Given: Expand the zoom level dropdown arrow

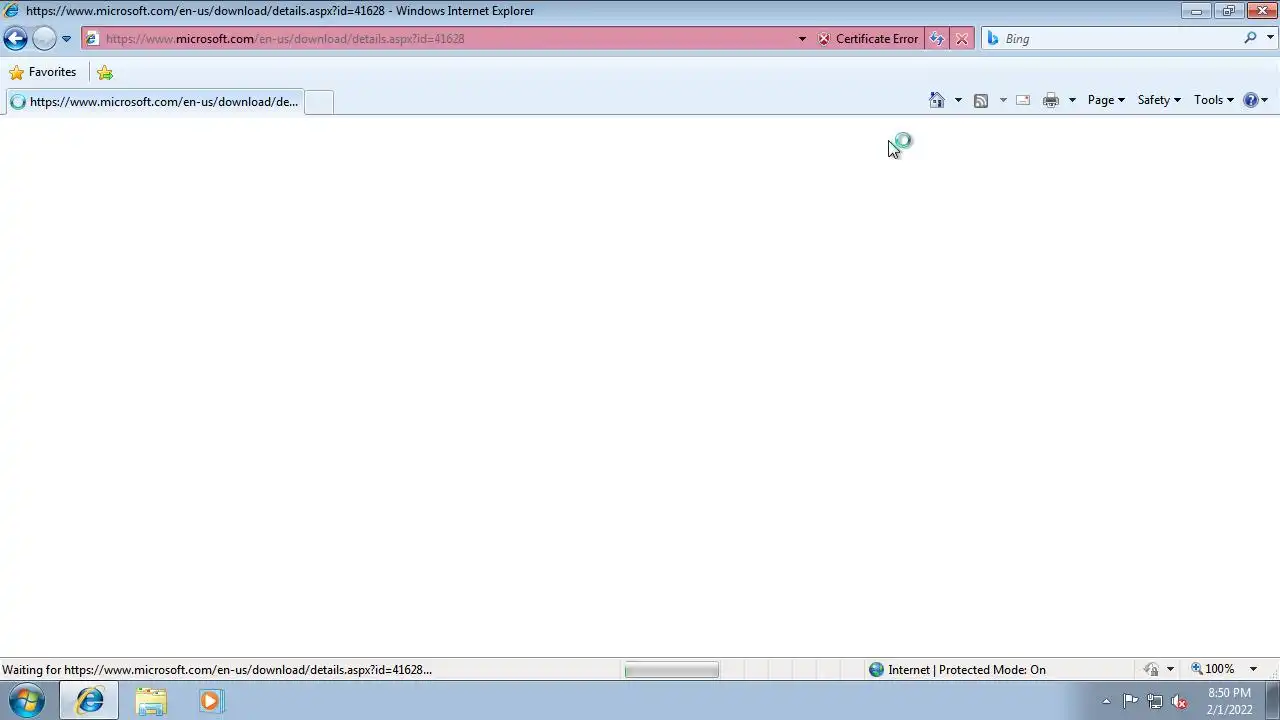Looking at the screenshot, I should click(1253, 669).
